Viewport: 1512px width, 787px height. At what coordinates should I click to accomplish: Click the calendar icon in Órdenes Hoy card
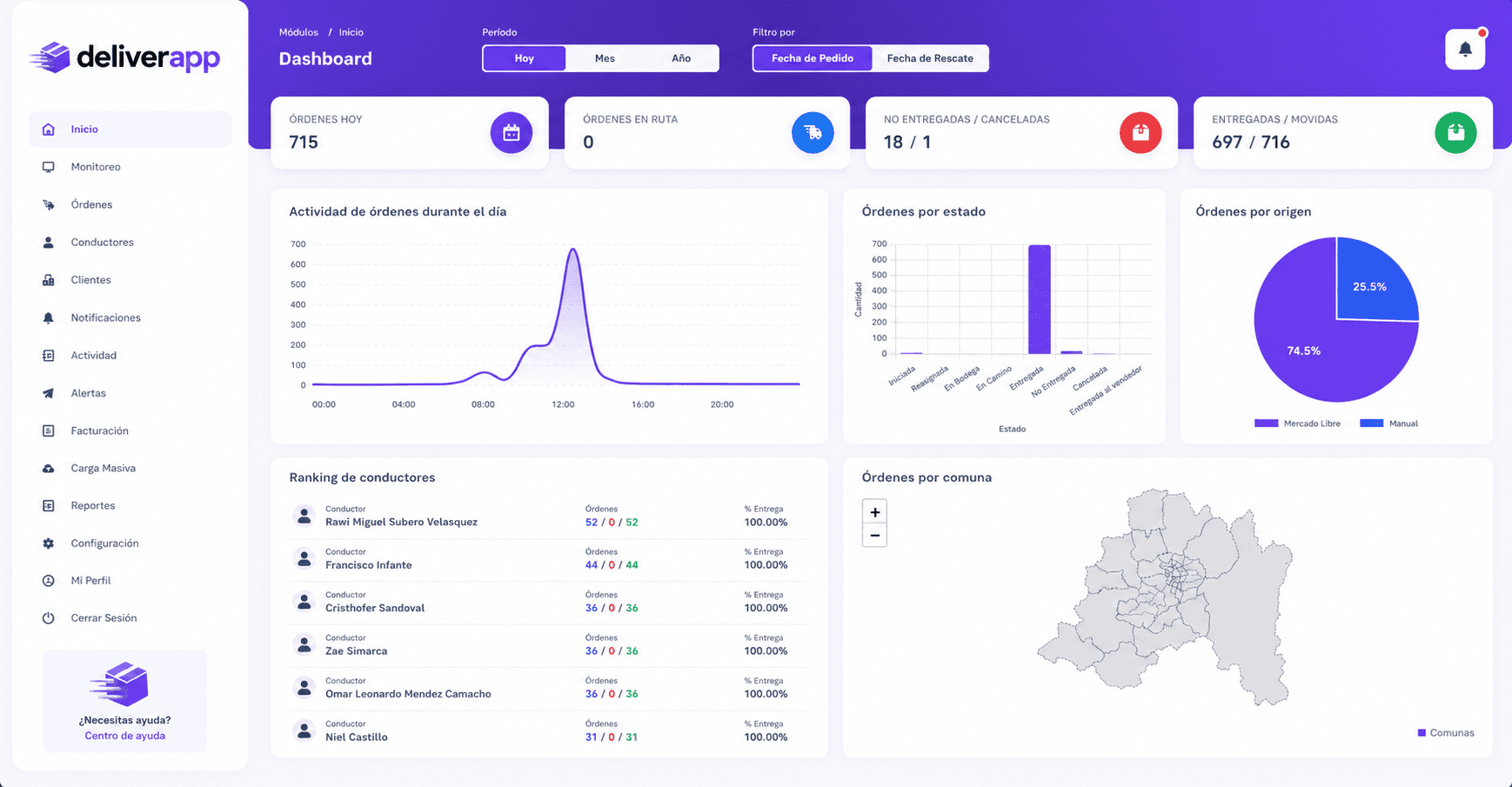(512, 132)
